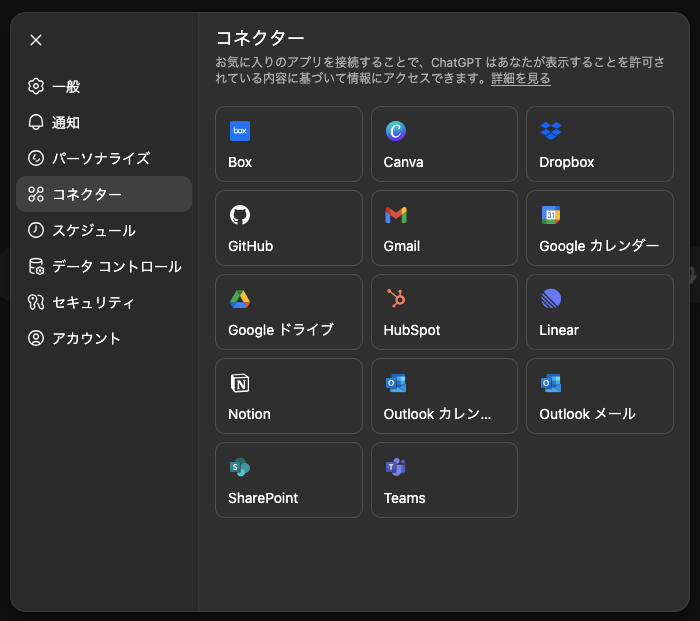
Task: Select the Teams connector icon
Action: click(396, 467)
